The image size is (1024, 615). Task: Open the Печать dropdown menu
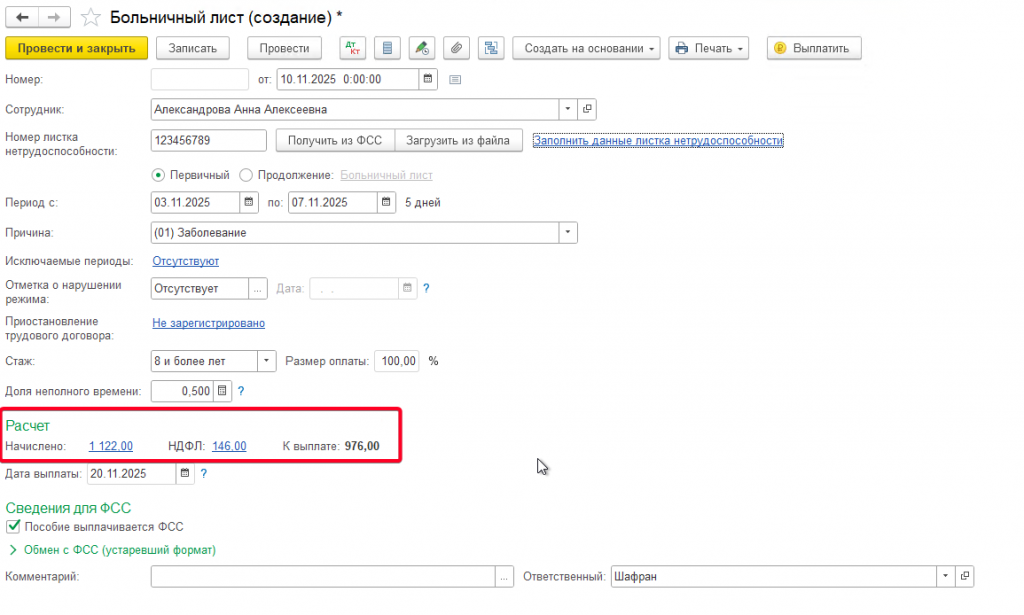pyautogui.click(x=709, y=48)
